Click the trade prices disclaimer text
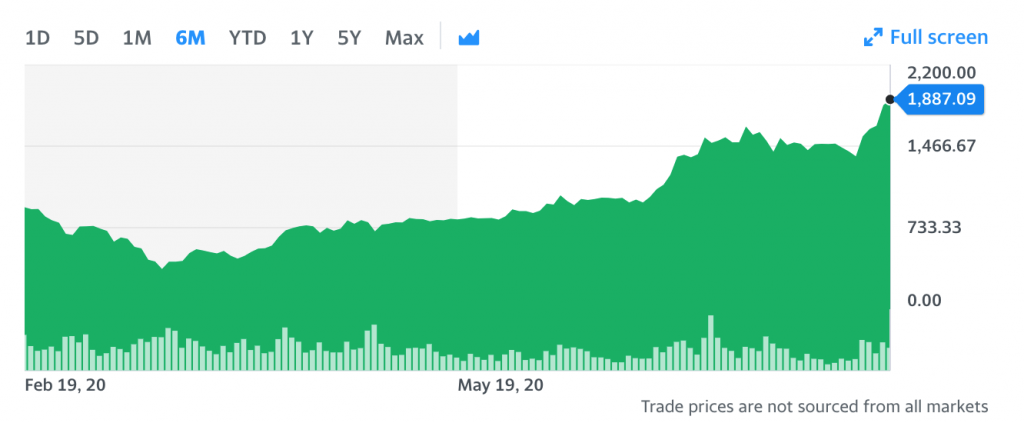Screen dimensions: 1024x423 click(x=814, y=406)
